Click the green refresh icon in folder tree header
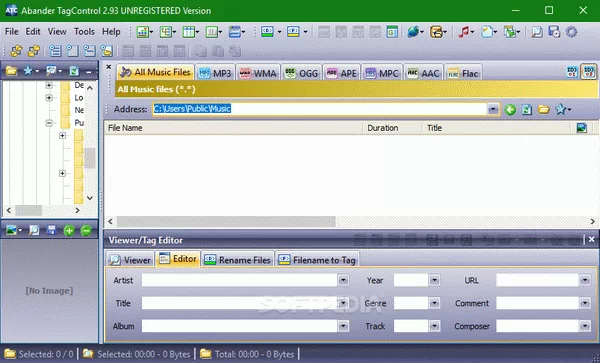Screen dimensions: 600x363 (74, 71)
